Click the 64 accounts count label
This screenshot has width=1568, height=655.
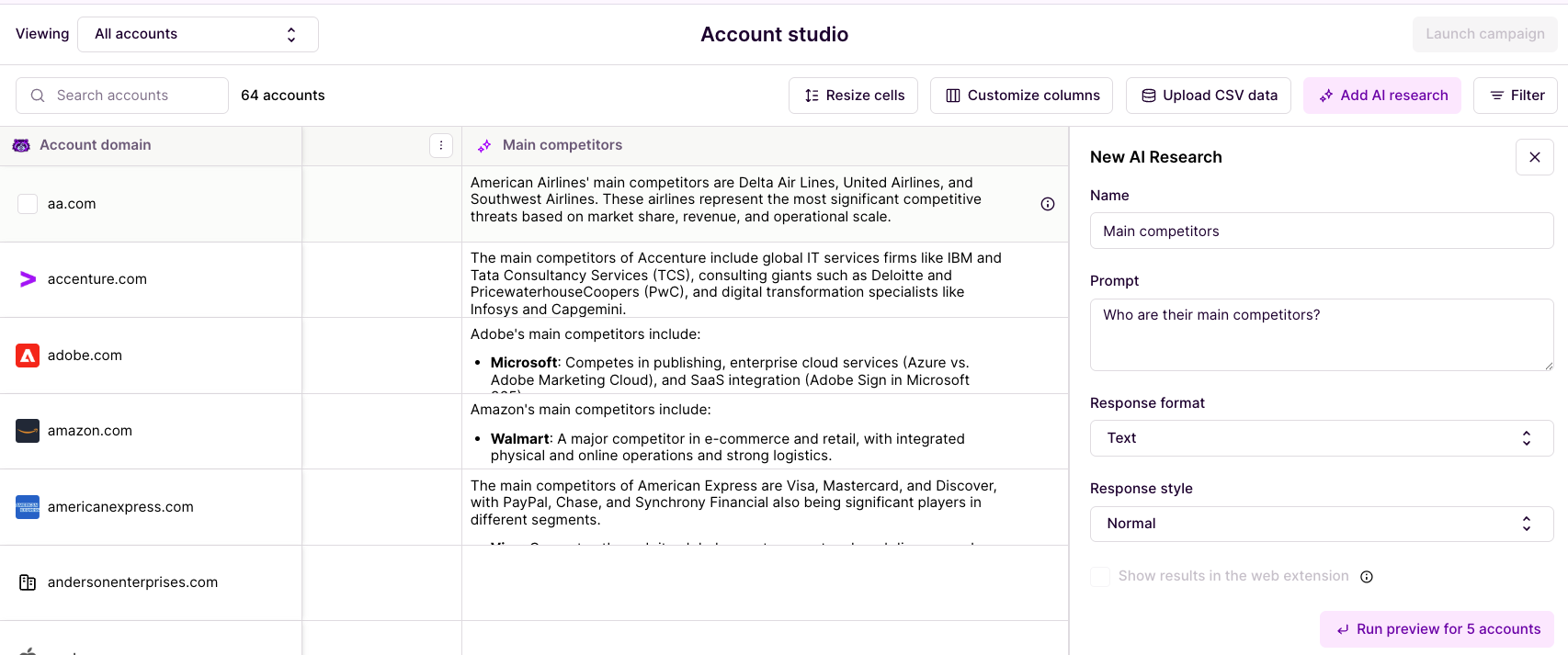click(x=283, y=96)
